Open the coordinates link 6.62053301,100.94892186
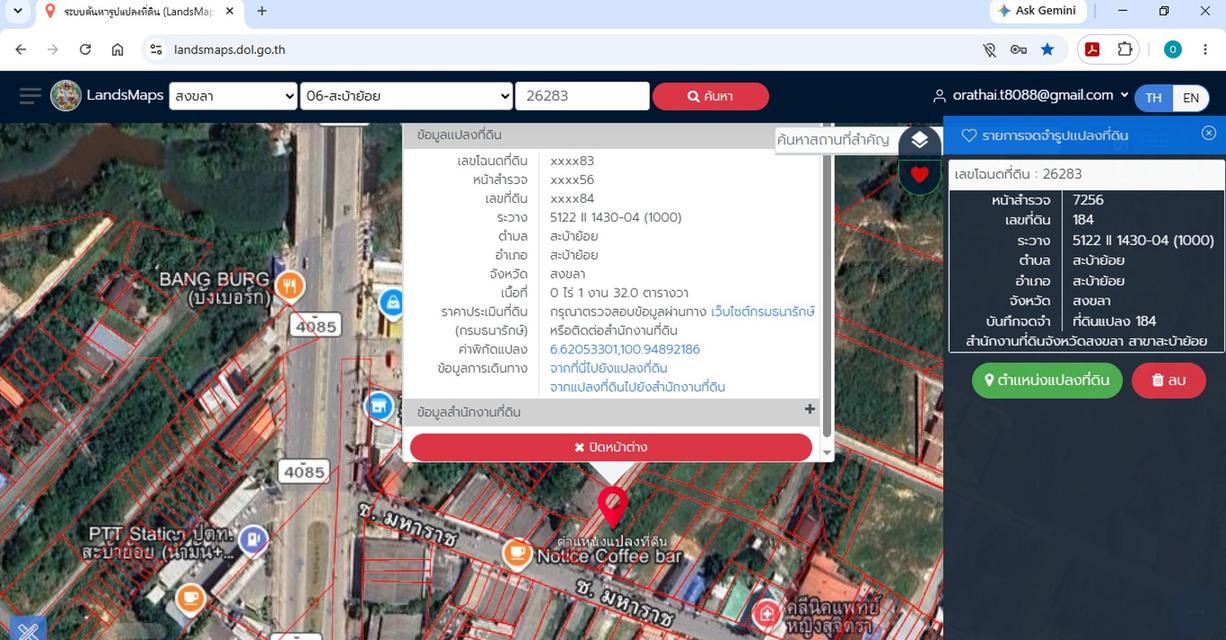Image resolution: width=1226 pixels, height=640 pixels. point(625,349)
